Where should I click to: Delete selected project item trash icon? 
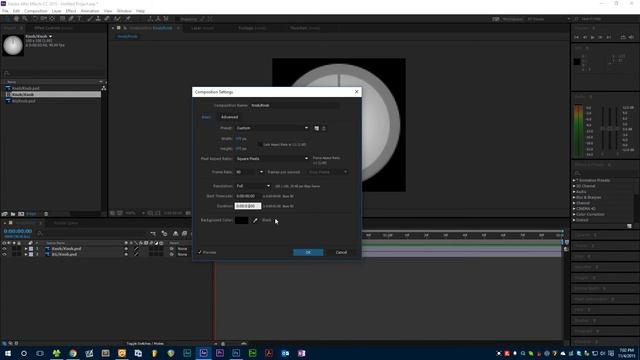pyautogui.click(x=46, y=213)
